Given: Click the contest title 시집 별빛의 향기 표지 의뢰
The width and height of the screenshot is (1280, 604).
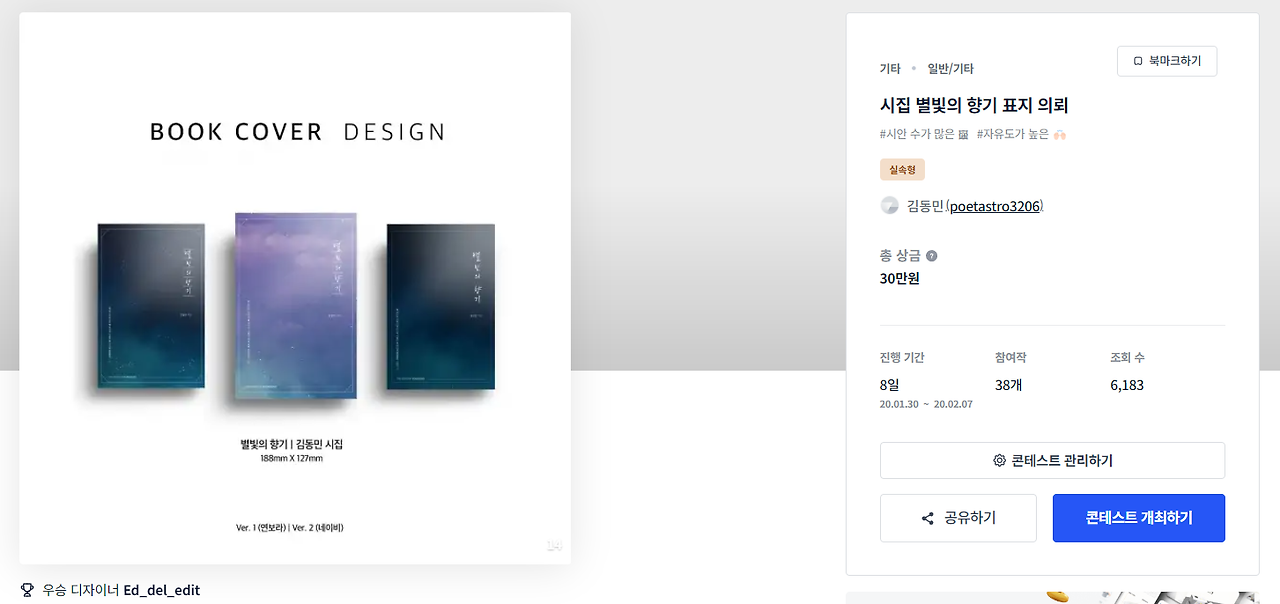Looking at the screenshot, I should pos(974,105).
